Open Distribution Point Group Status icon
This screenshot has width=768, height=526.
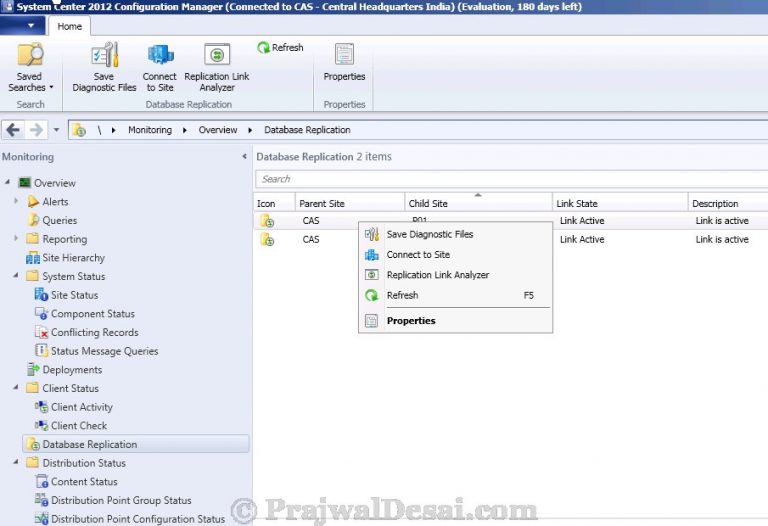click(x=41, y=500)
